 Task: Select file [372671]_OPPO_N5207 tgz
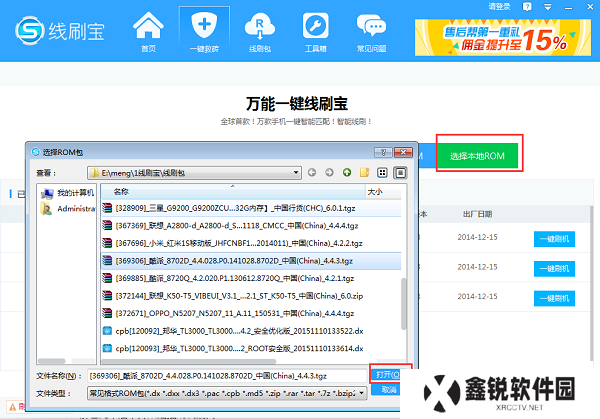pyautogui.click(x=251, y=313)
